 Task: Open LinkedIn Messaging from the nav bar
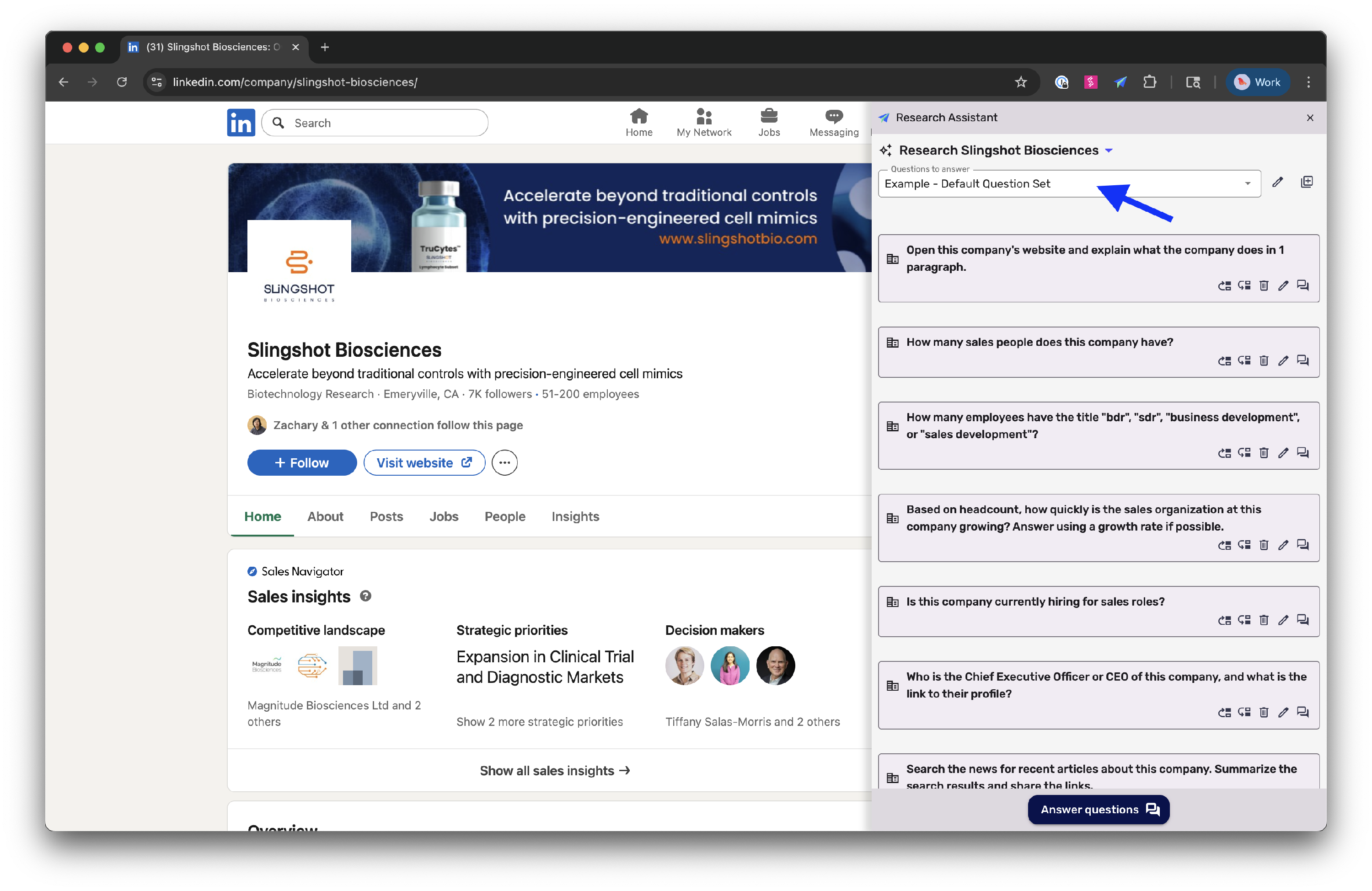click(x=834, y=123)
